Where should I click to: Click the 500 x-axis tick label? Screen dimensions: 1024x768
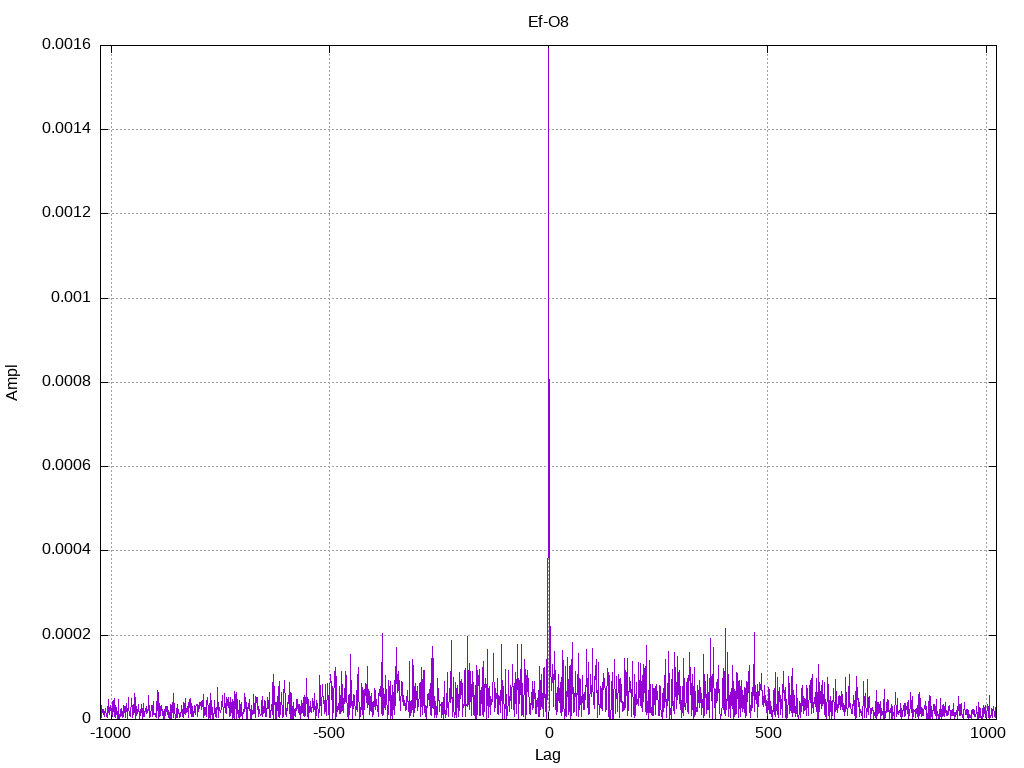coord(768,733)
